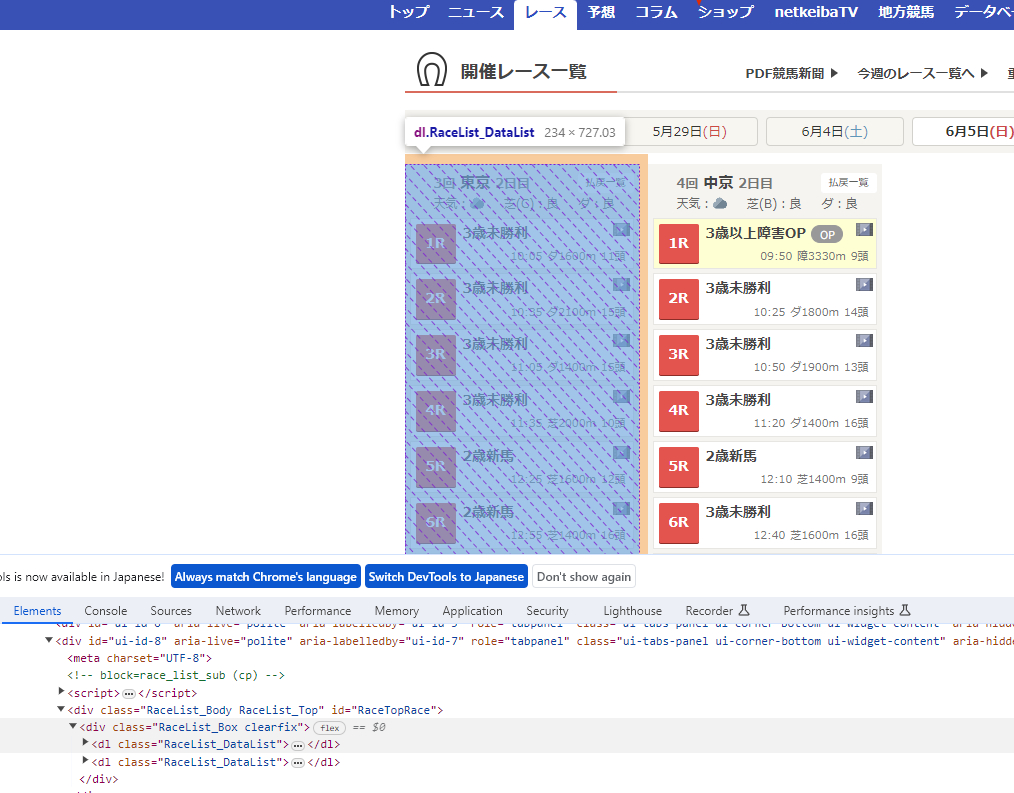Select the closing </div> line

98,779
